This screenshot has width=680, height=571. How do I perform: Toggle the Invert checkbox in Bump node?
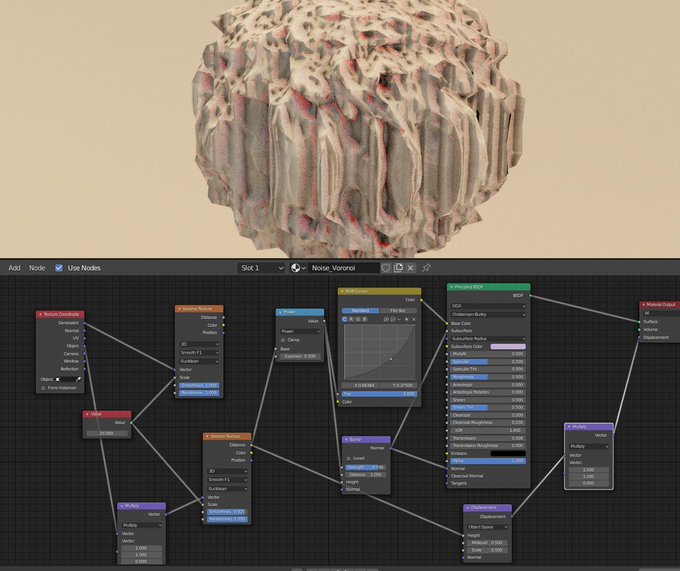[x=349, y=459]
